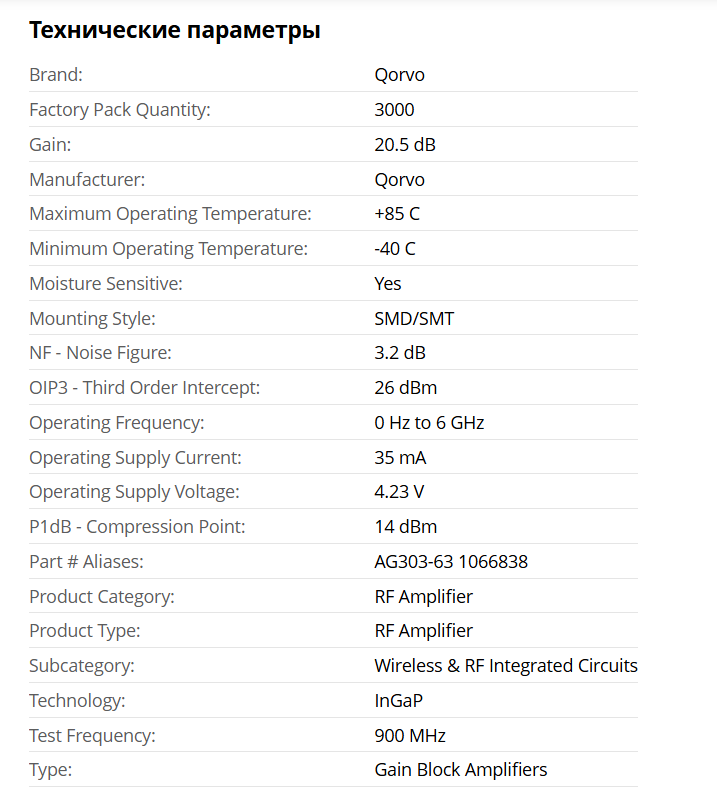717x791 pixels.
Task: Click the Maximum Operating Temperature label
Action: [x=170, y=214]
